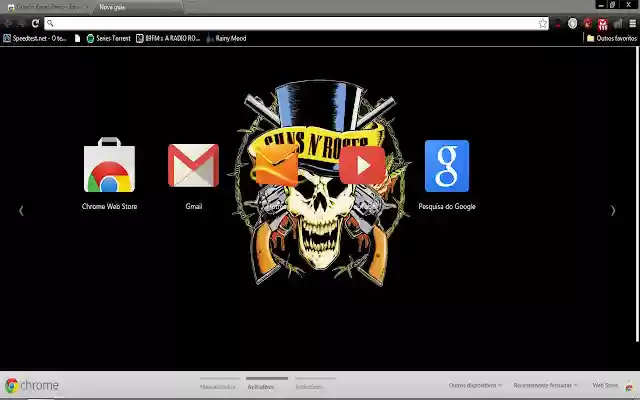Image resolution: width=640 pixels, height=400 pixels.
Task: Click the page vertical scrollbar
Action: coord(637,194)
